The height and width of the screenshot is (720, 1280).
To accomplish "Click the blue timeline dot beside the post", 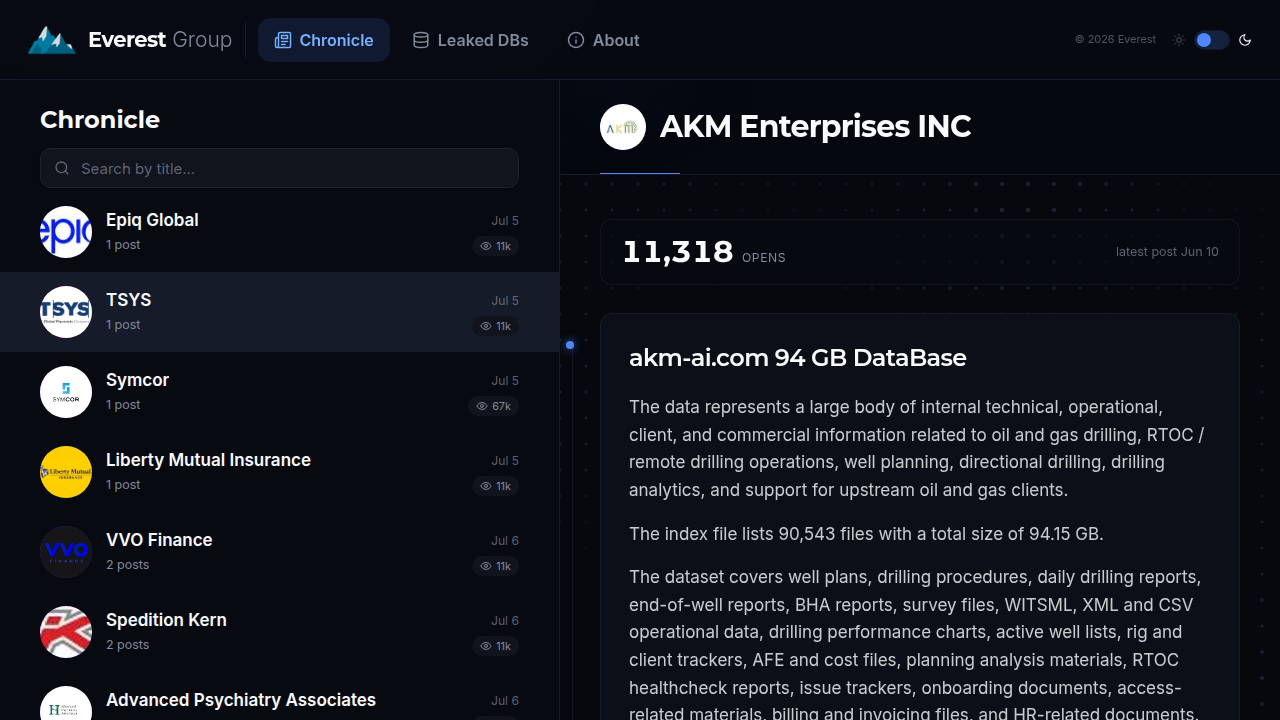I will coord(570,345).
